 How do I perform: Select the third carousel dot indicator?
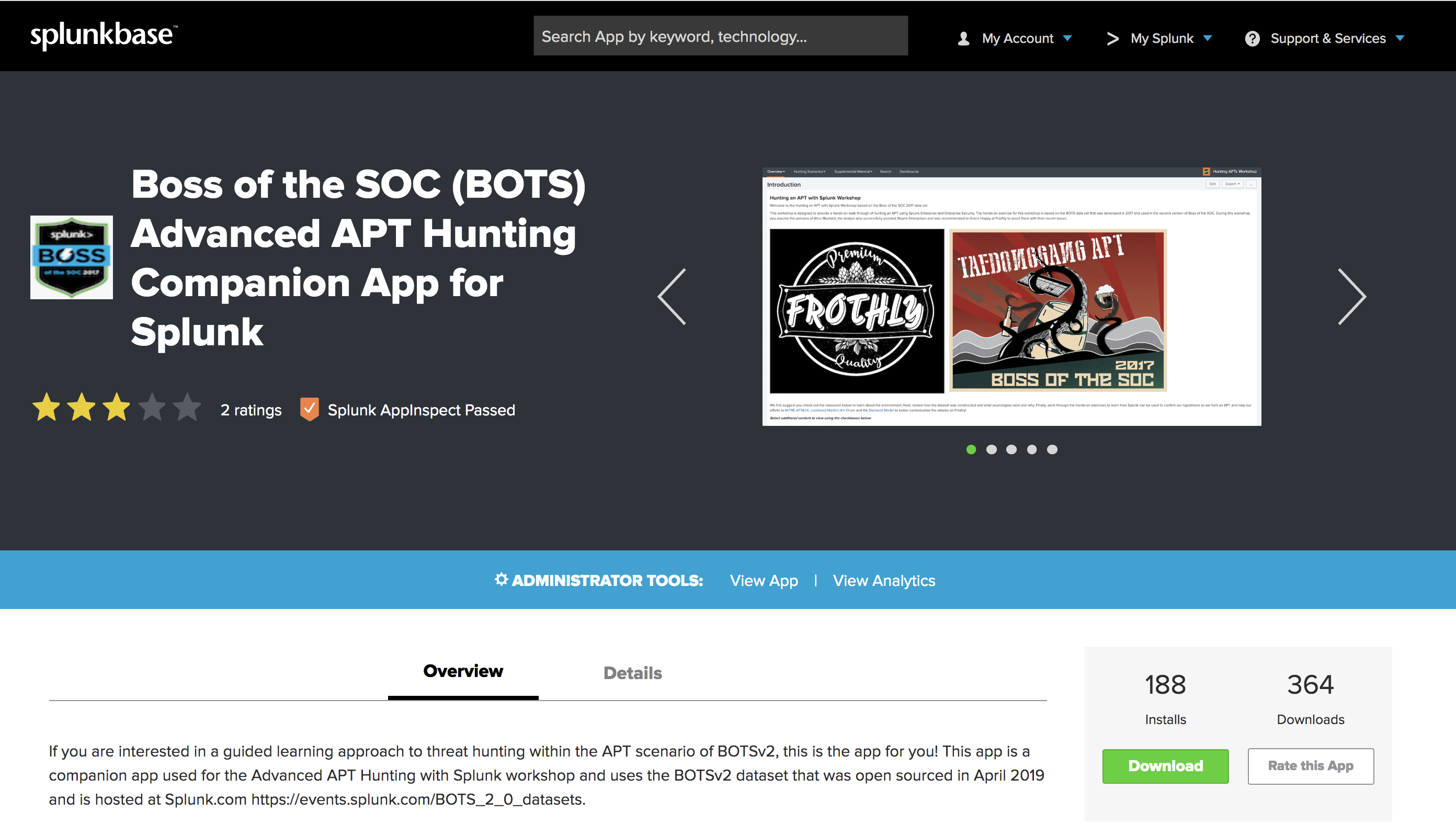pos(1011,449)
